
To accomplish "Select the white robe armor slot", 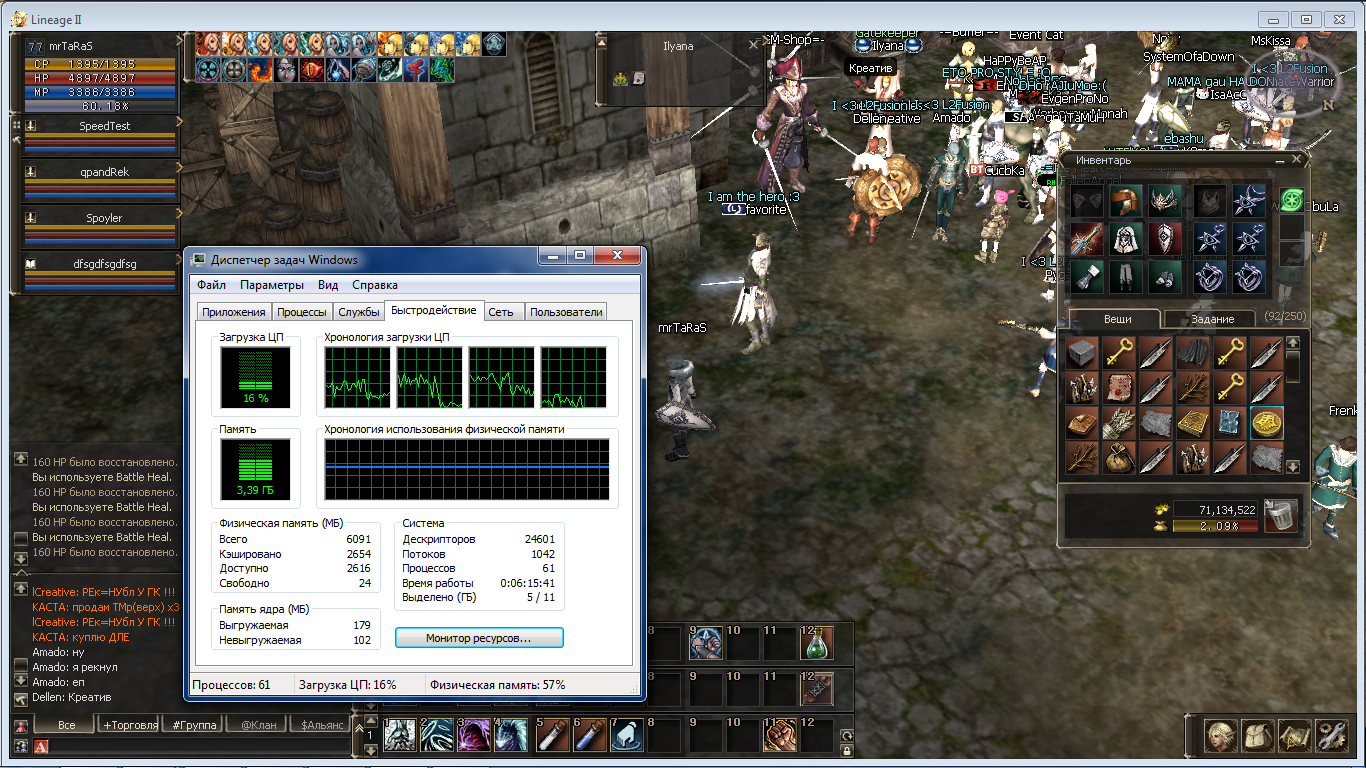I will [1125, 239].
